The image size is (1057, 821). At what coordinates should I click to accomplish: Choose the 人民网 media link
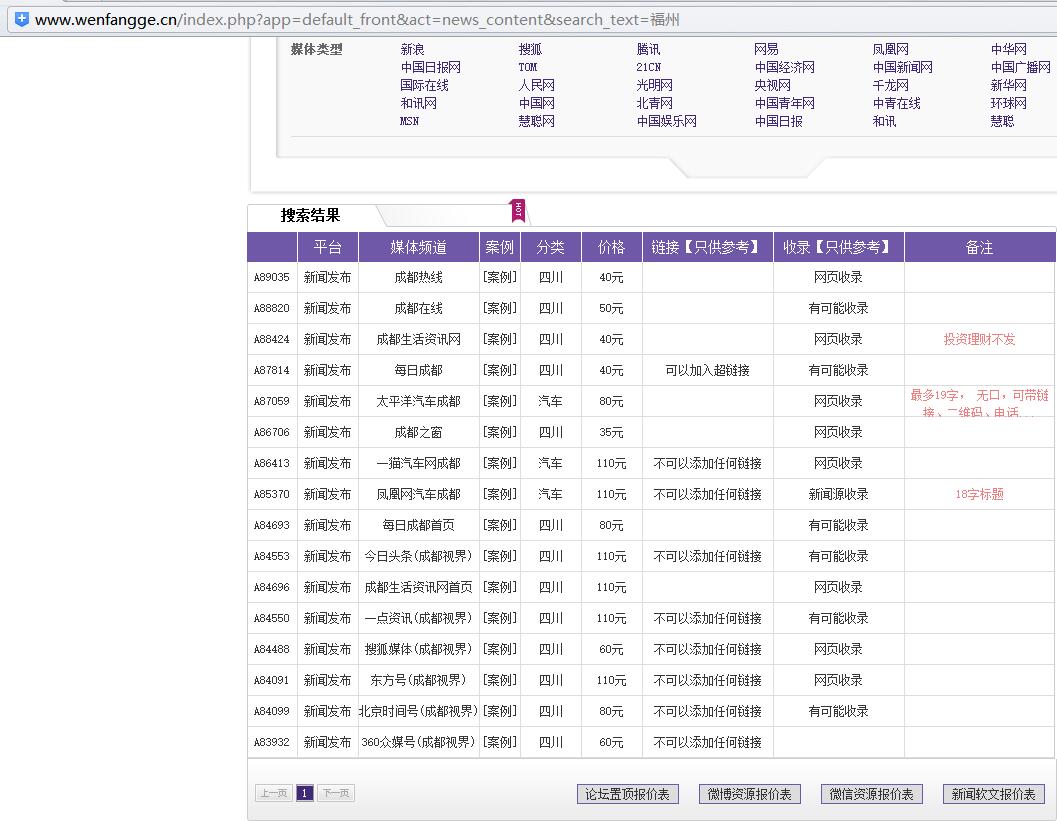[x=537, y=86]
